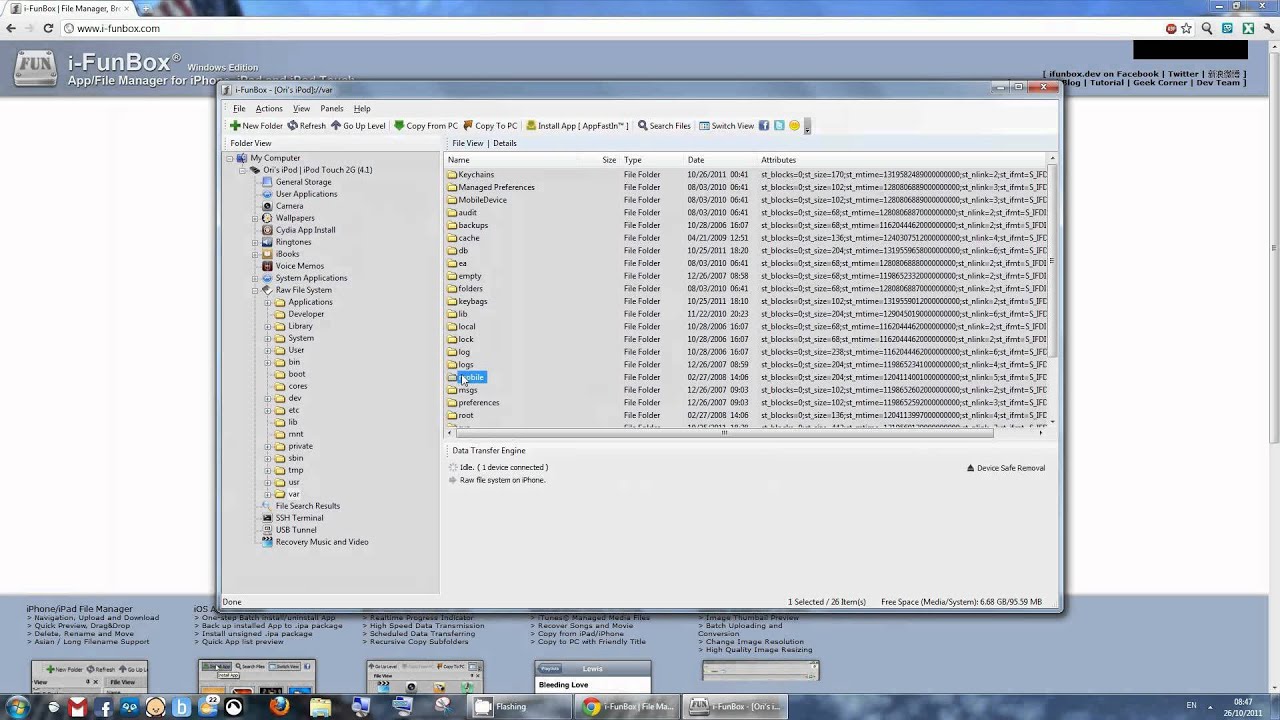Open the File menu
The image size is (1280, 720).
click(239, 108)
